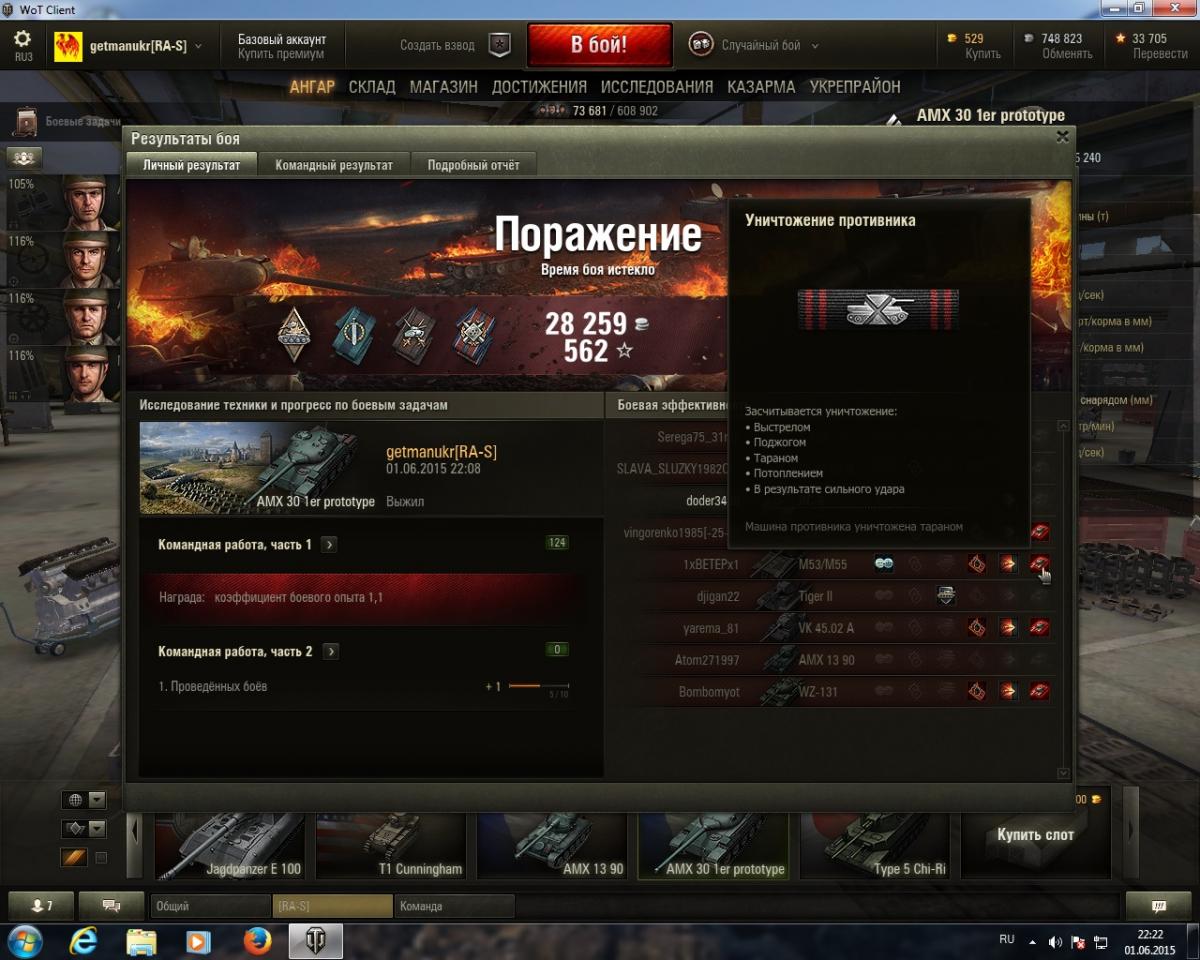1200x960 pixels.
Task: Click kill icon in 1xBETEPx1 row
Action: click(1039, 564)
